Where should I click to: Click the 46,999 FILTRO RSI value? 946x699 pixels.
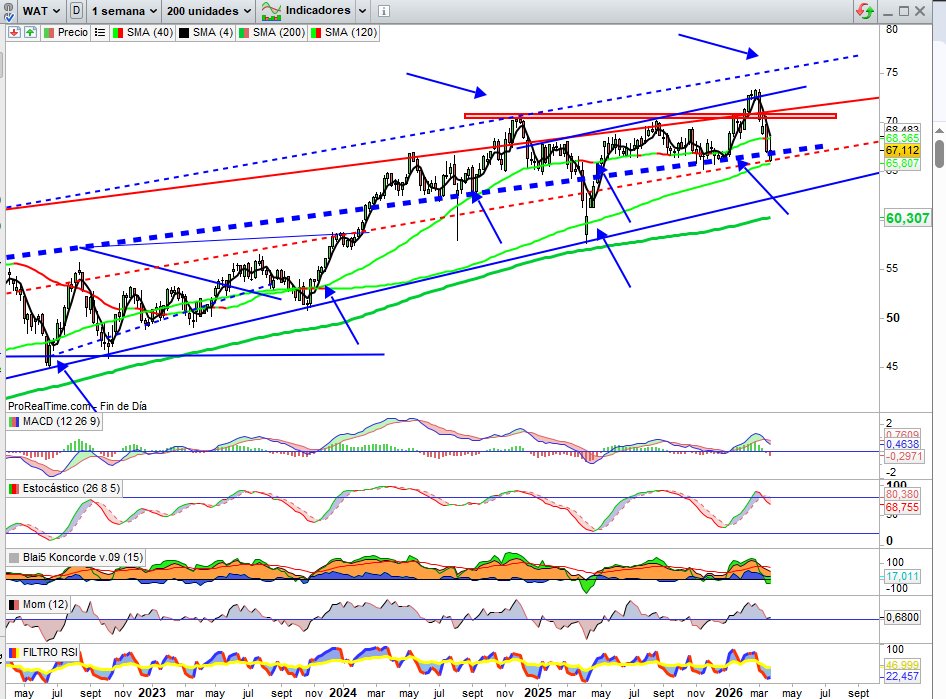903,665
